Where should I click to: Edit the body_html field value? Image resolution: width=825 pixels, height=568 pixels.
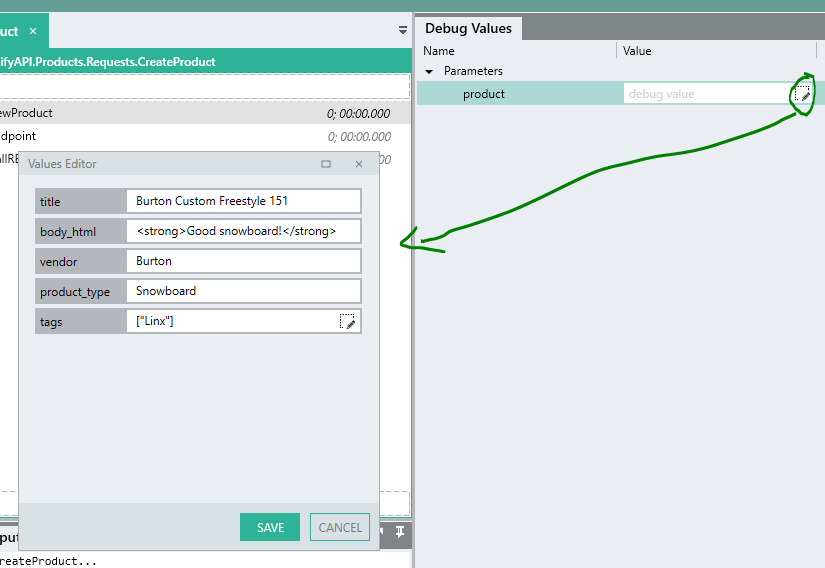tap(244, 231)
